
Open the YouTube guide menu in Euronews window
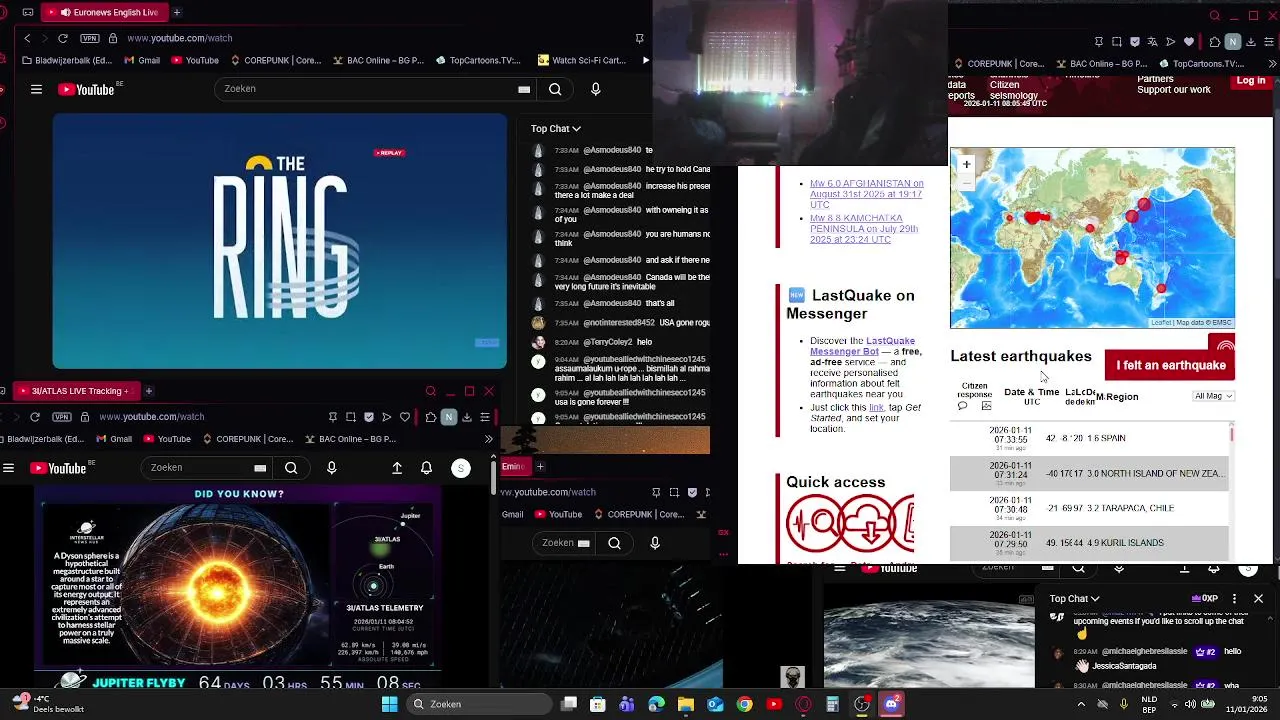pyautogui.click(x=36, y=89)
